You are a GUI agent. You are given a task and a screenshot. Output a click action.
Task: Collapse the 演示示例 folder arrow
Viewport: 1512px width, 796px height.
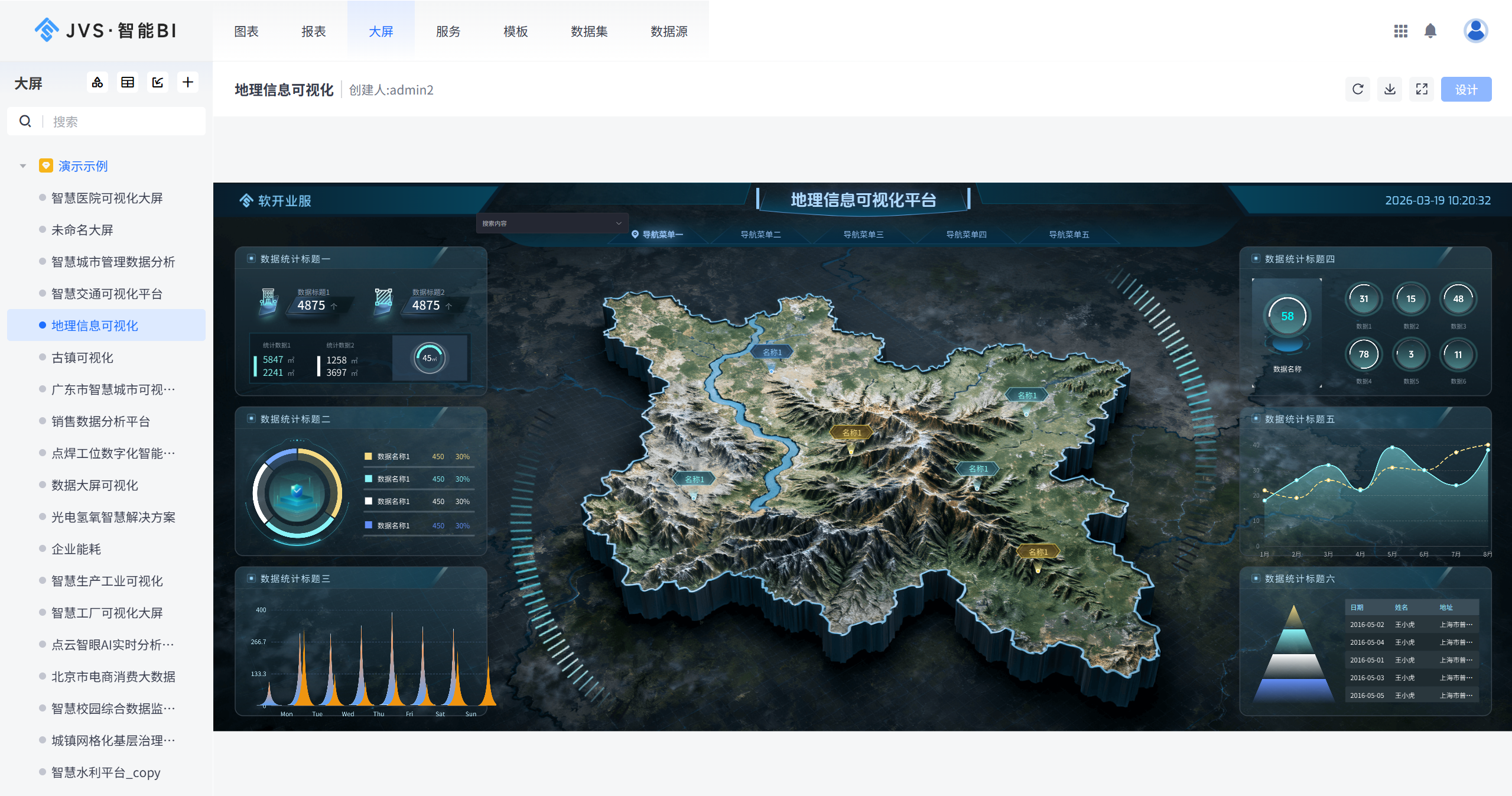[x=23, y=166]
